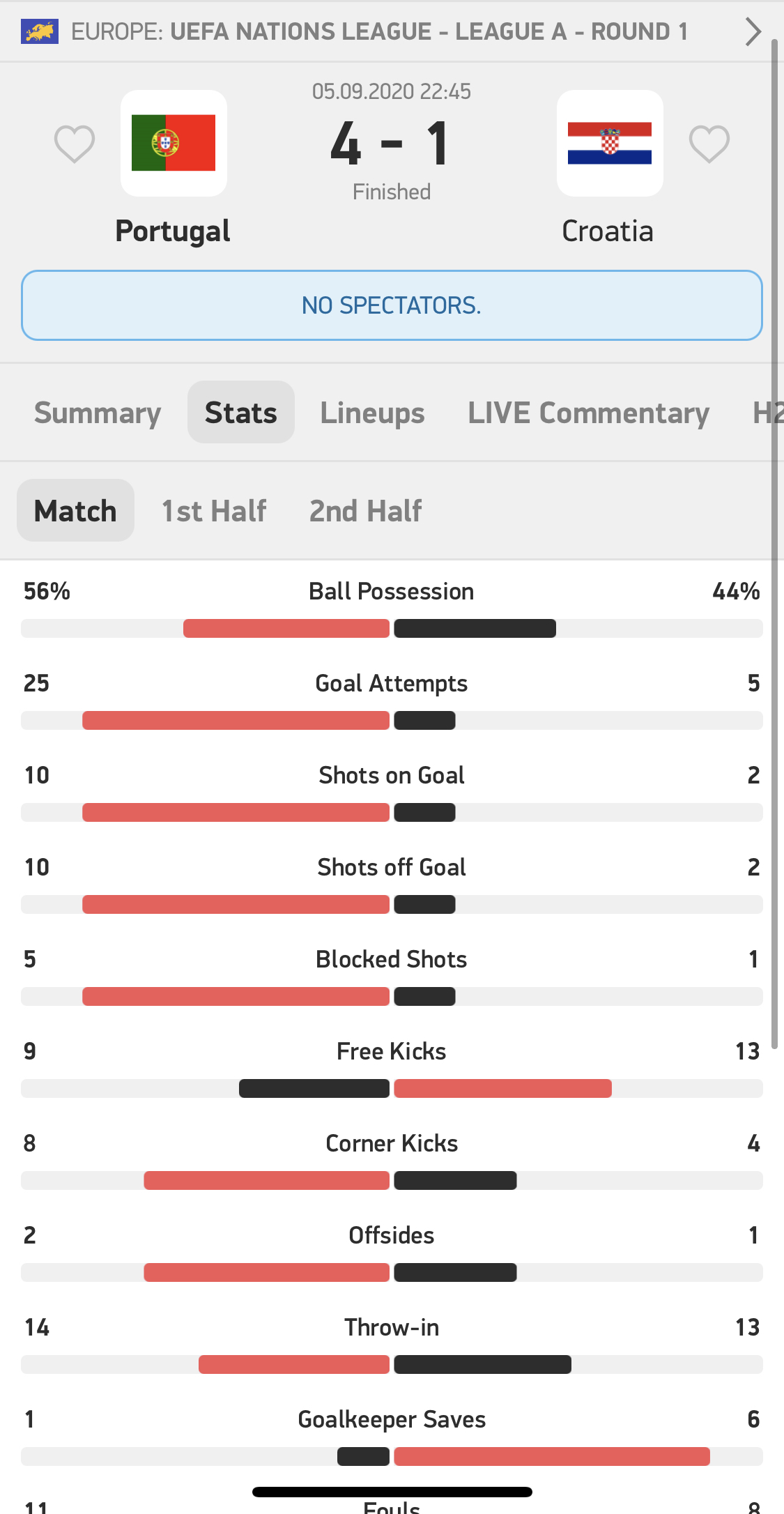Show 2nd Half statistics
The height and width of the screenshot is (1514, 784).
click(x=366, y=511)
